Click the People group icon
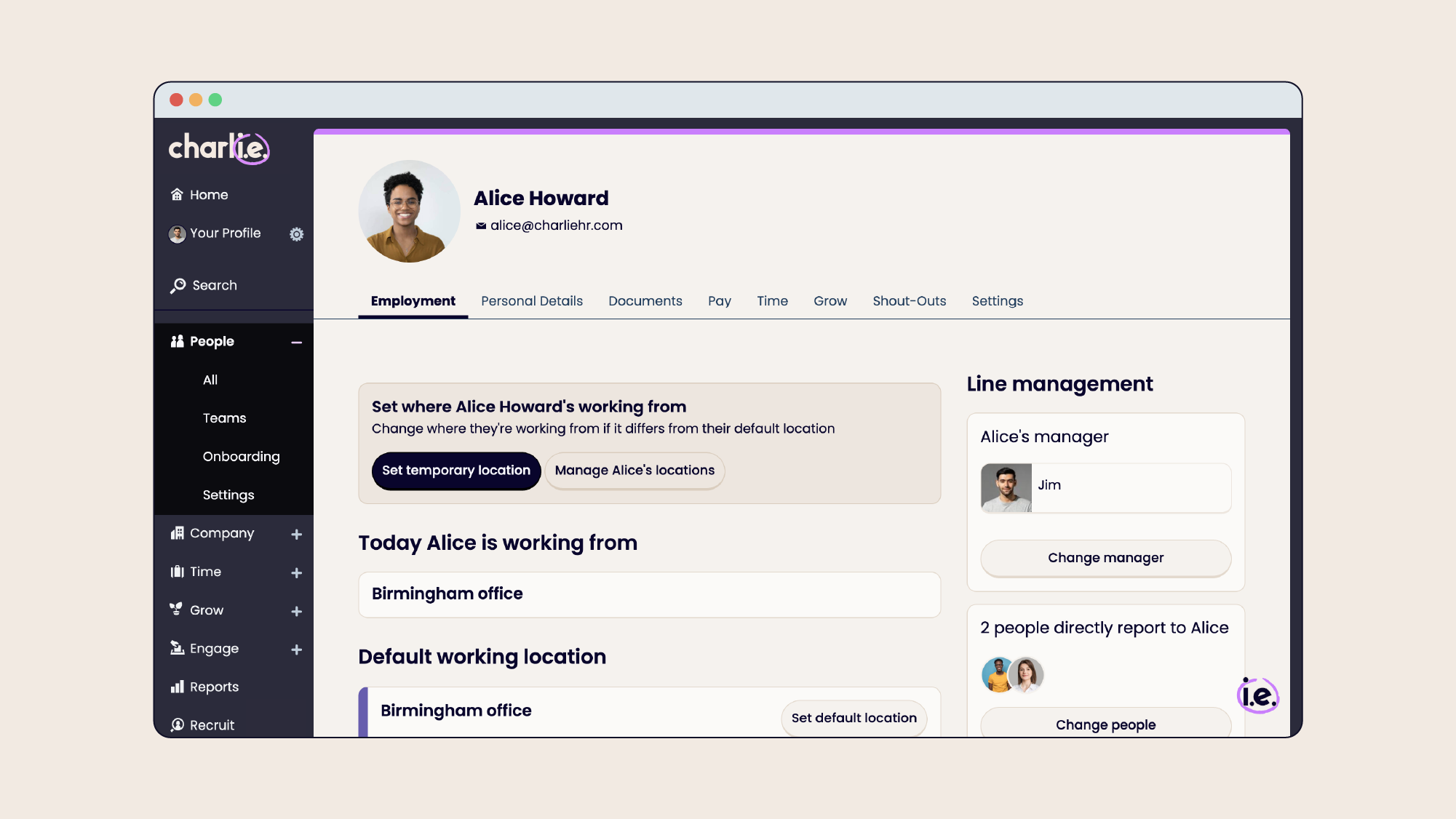This screenshot has width=1456, height=819. pos(177,341)
